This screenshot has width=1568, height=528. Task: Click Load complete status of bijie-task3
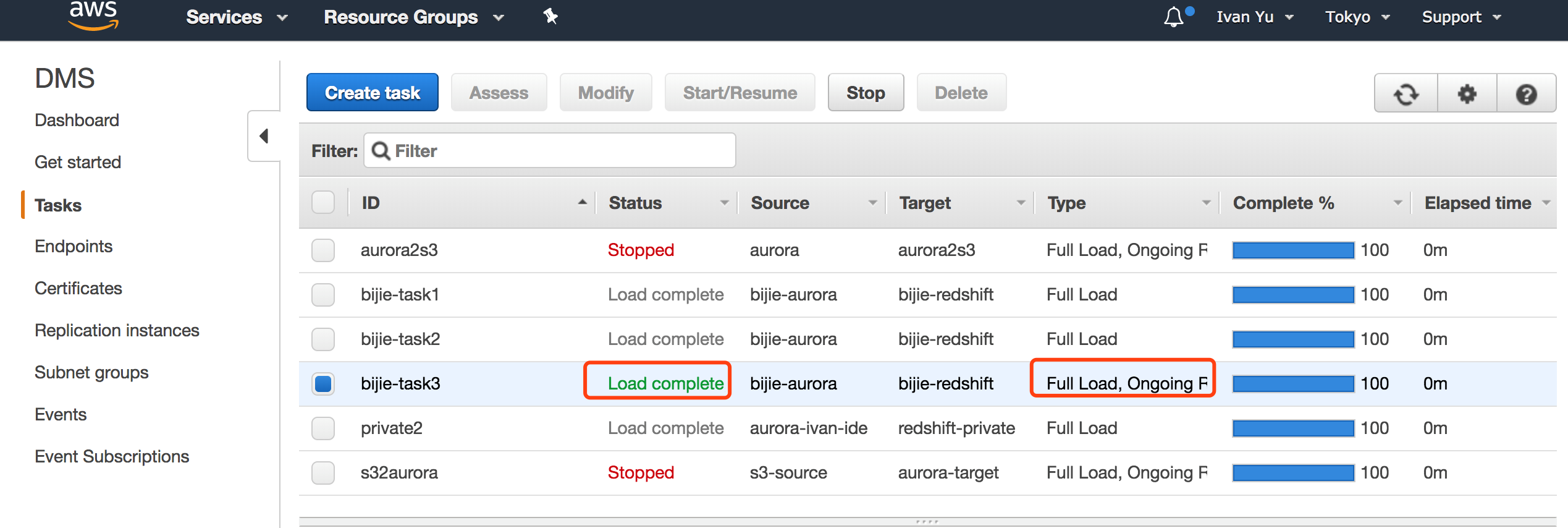point(665,383)
